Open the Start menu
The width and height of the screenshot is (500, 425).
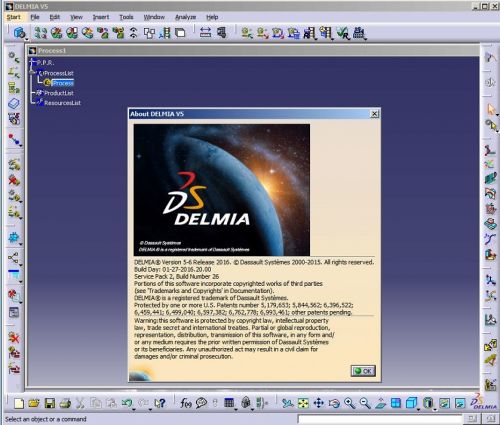click(14, 17)
